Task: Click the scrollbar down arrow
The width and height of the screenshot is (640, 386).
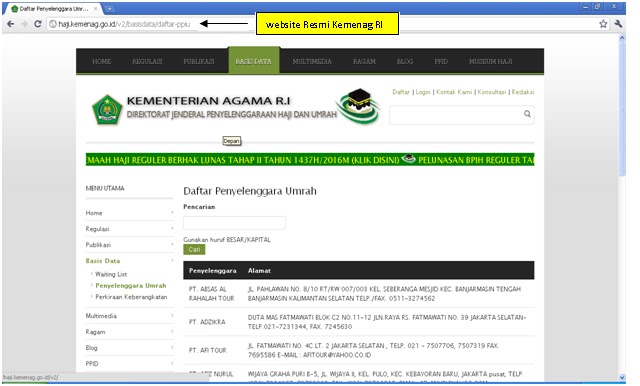Action: pos(622,377)
